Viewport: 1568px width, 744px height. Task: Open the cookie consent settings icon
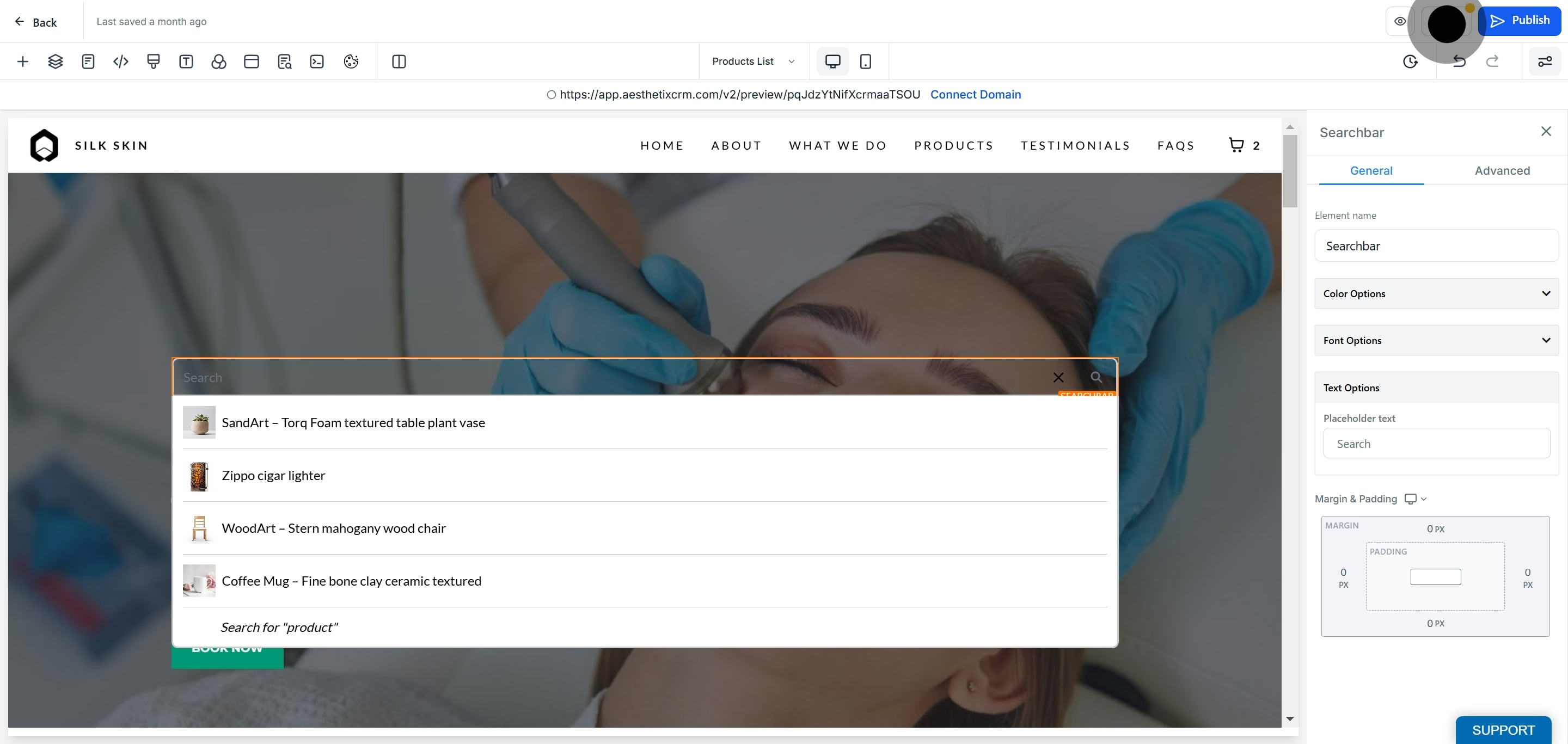coord(351,62)
